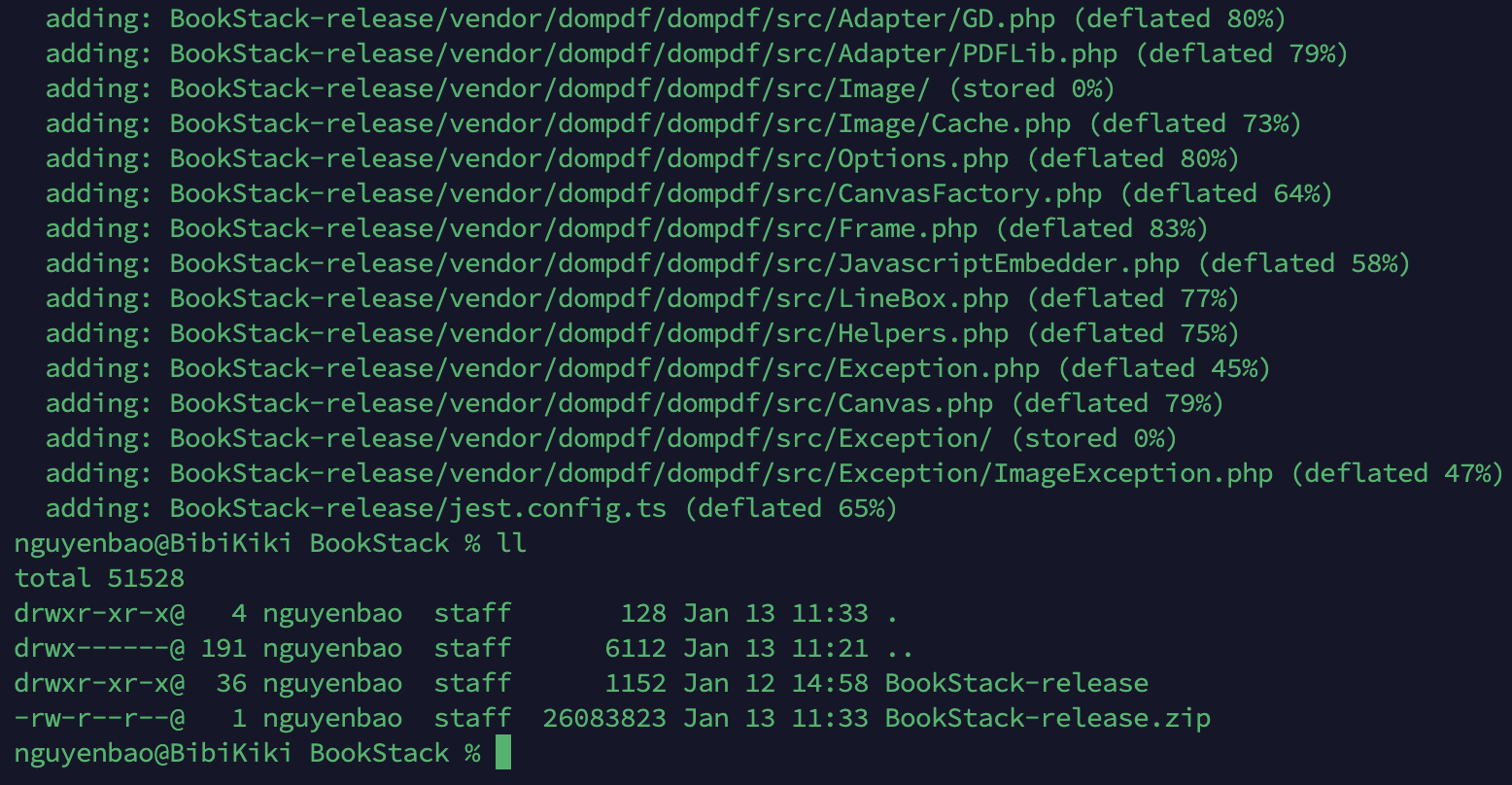Click the Image/Cache.php path text
1512x785 pixels.
point(954,123)
